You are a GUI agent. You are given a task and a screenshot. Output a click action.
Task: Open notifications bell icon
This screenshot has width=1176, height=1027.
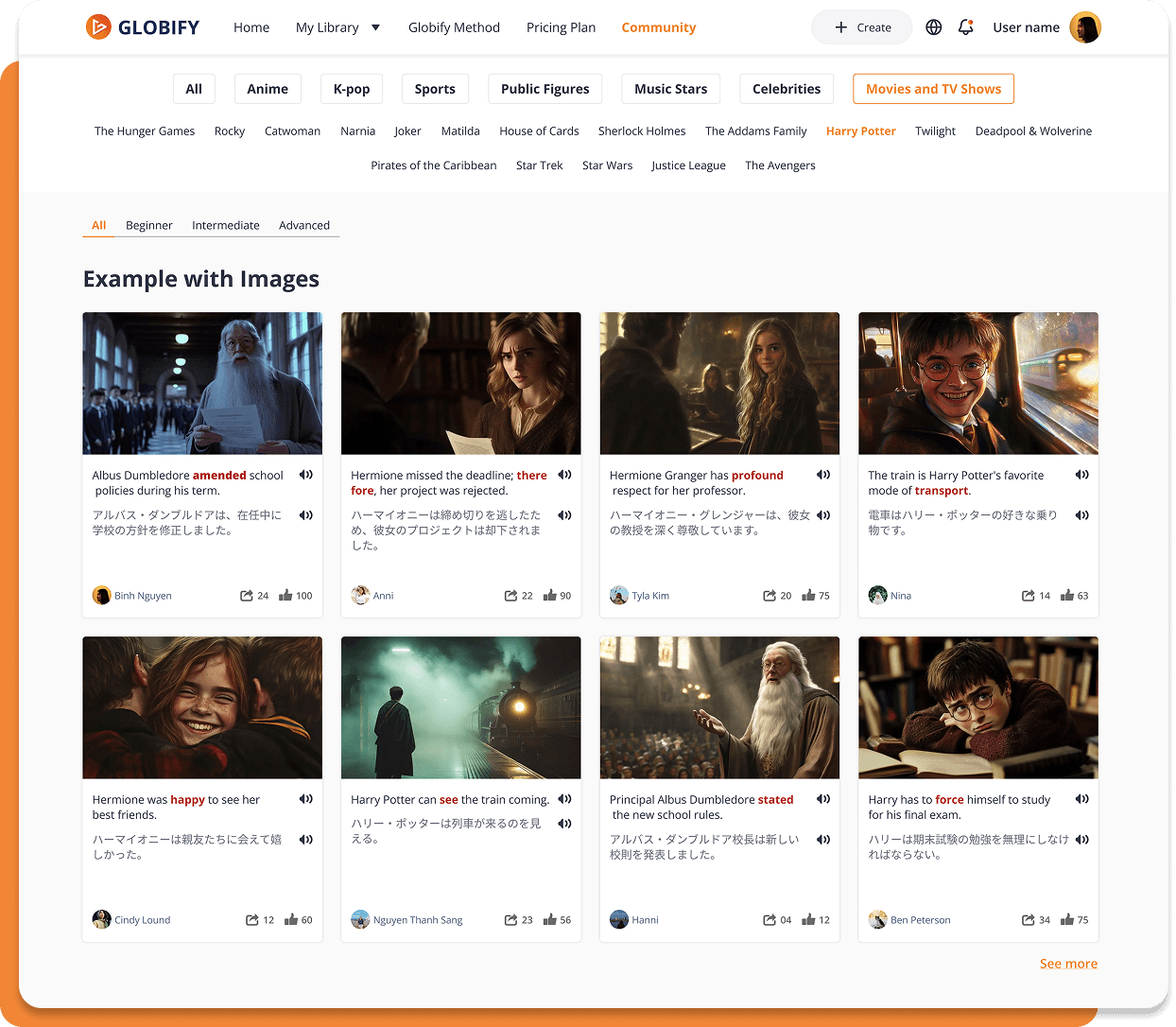coord(965,27)
